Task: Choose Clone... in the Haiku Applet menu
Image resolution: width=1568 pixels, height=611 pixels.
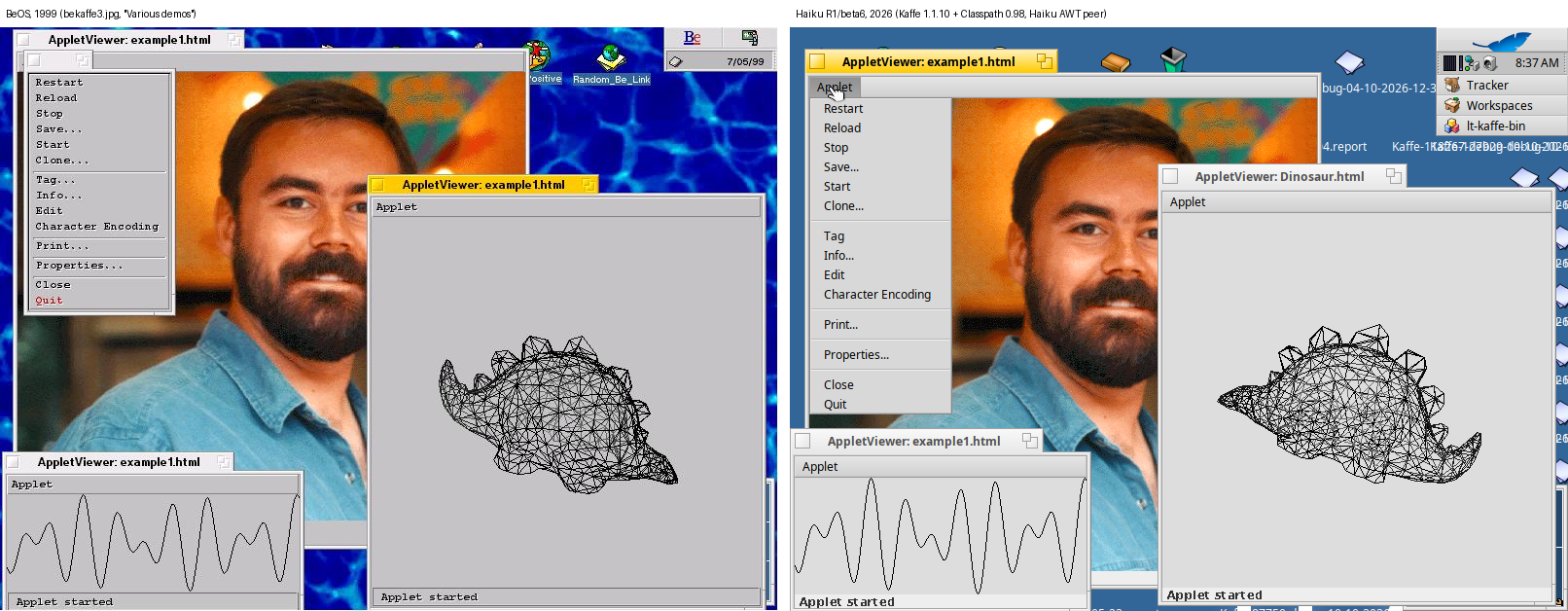Action: click(881, 205)
